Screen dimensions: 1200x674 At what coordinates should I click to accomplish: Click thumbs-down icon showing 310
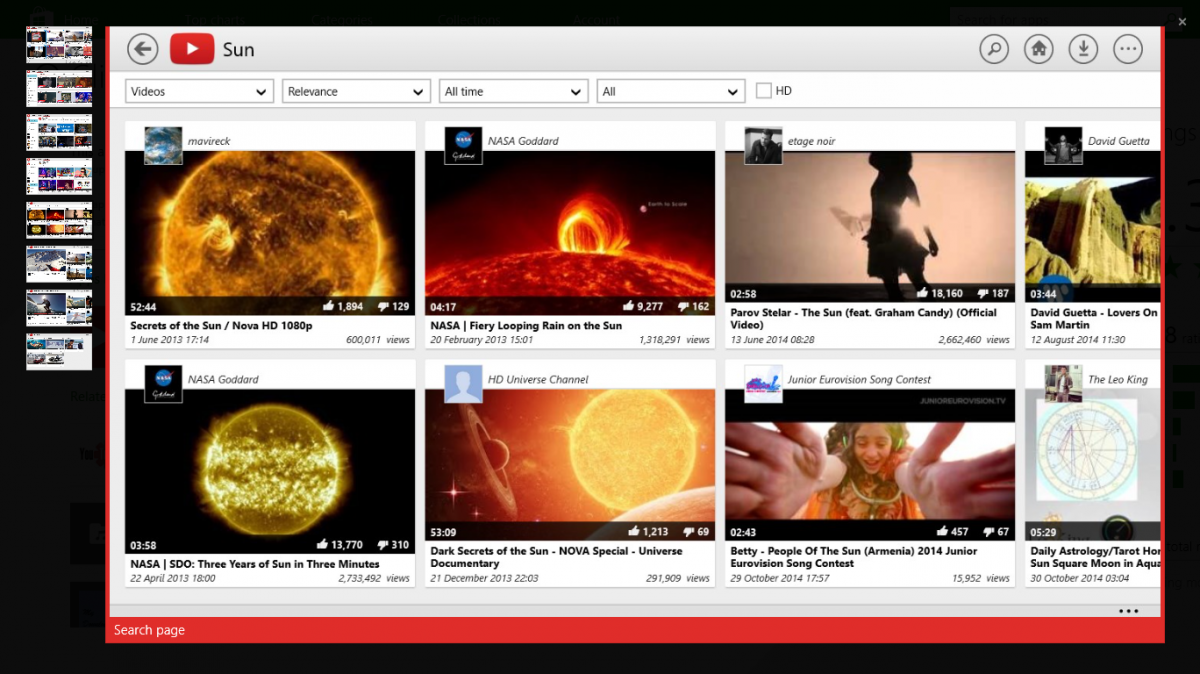click(x=381, y=545)
